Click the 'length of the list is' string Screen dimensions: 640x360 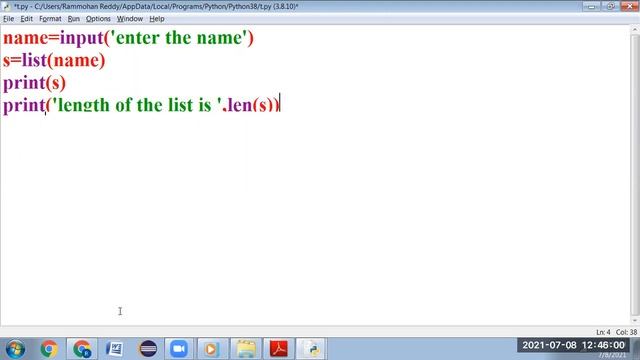pyautogui.click(x=137, y=105)
